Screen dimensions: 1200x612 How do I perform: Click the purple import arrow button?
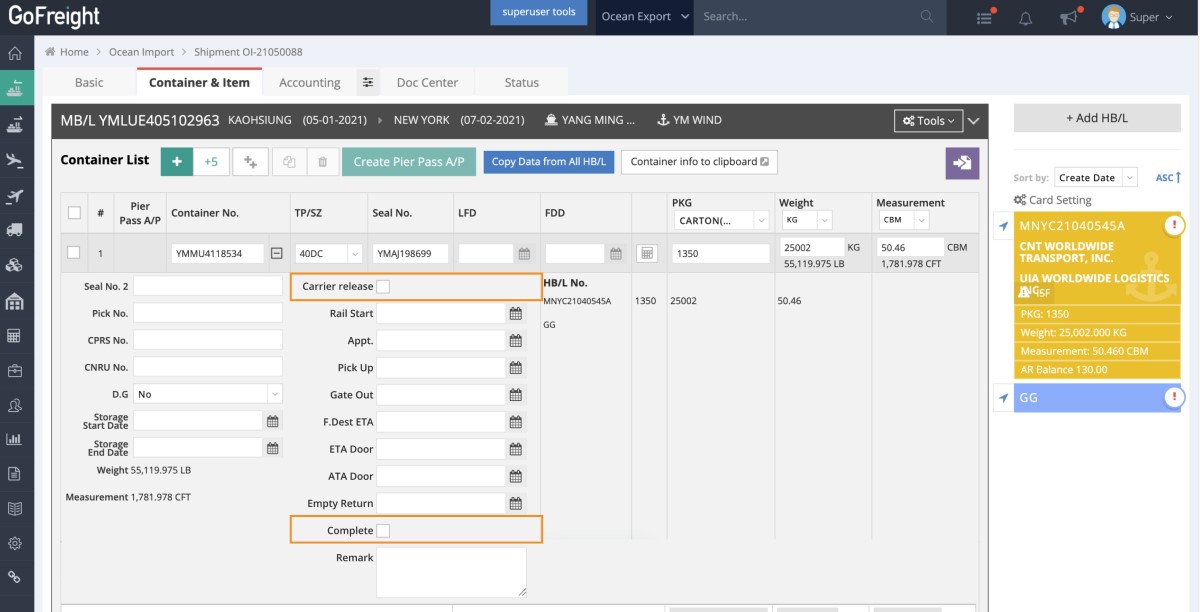[x=962, y=163]
